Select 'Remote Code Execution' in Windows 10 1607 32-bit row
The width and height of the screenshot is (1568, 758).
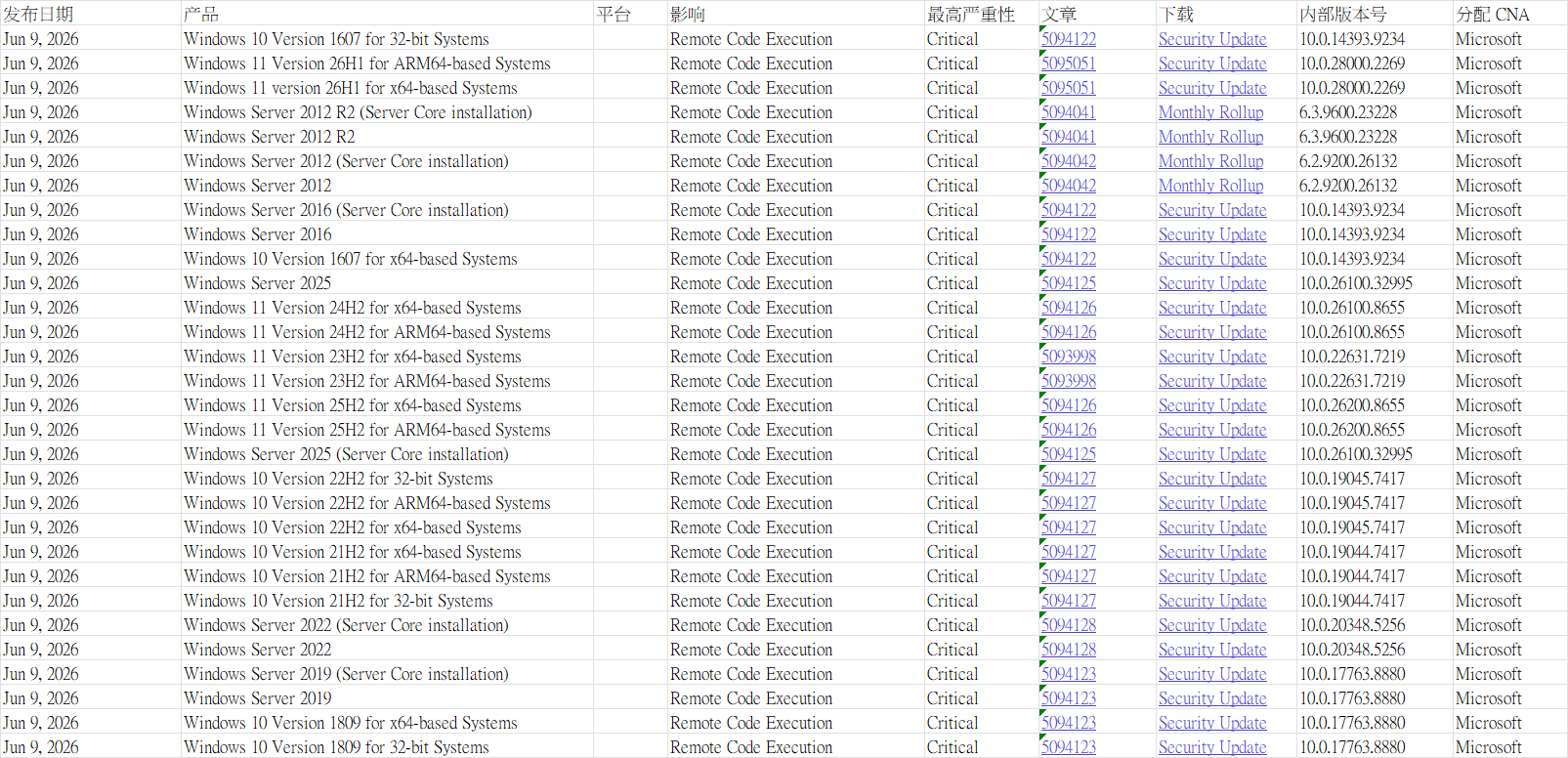click(x=795, y=39)
